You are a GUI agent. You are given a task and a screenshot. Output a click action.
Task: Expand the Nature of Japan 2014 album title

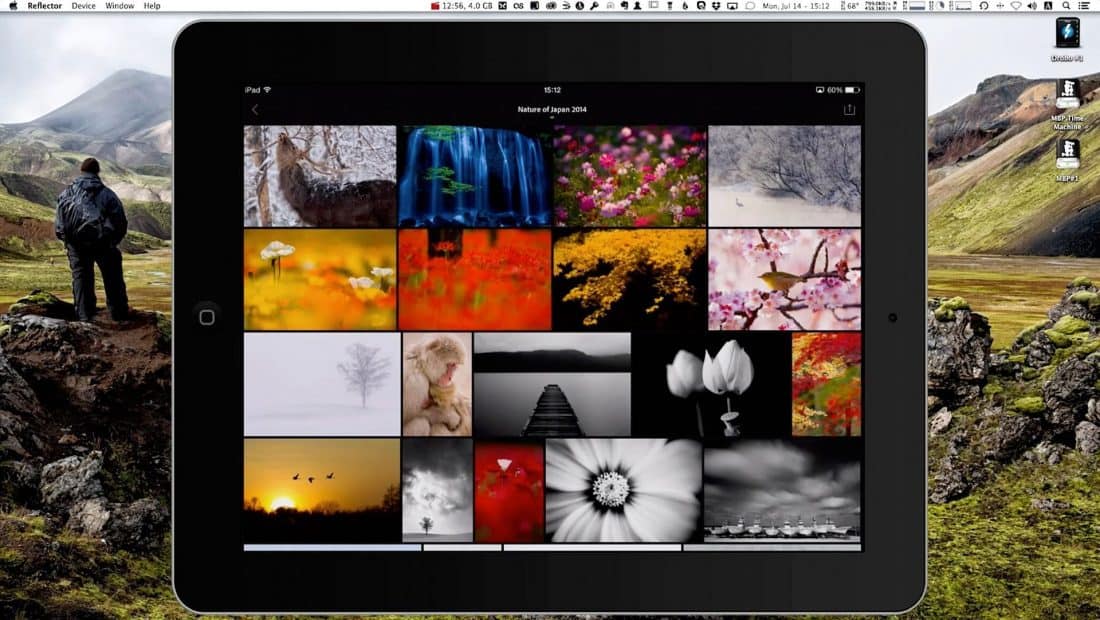point(551,110)
